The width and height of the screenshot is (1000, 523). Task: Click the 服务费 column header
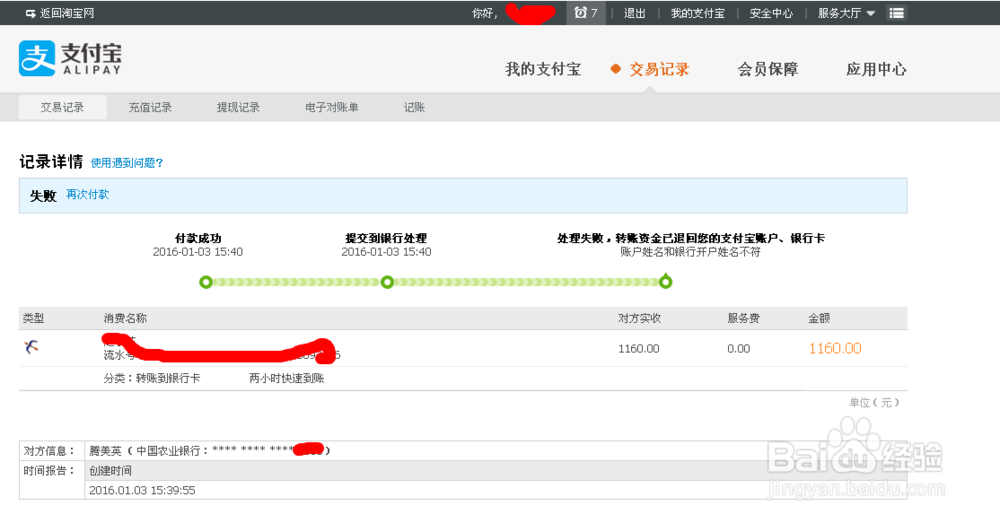coord(743,318)
